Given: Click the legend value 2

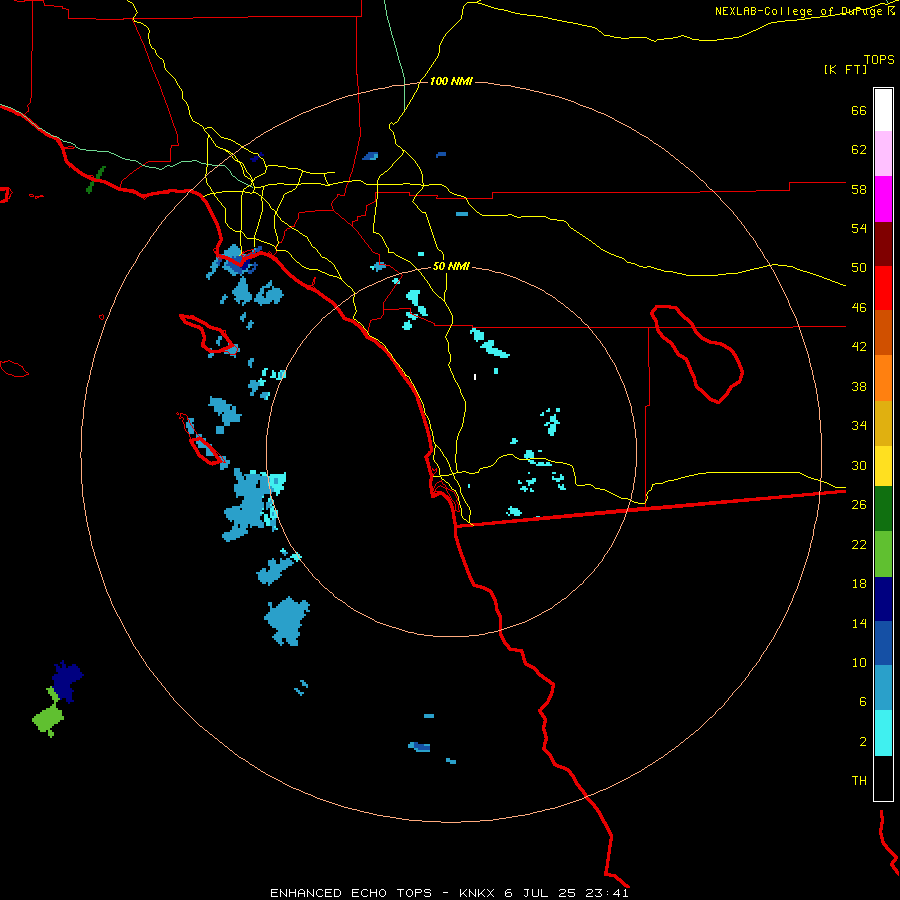Looking at the screenshot, I should pyautogui.click(x=863, y=741).
